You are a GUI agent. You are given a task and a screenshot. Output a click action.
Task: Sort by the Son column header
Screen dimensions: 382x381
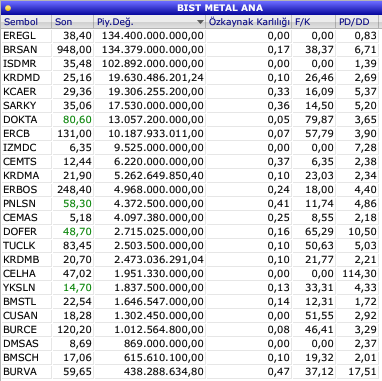[x=63, y=22]
